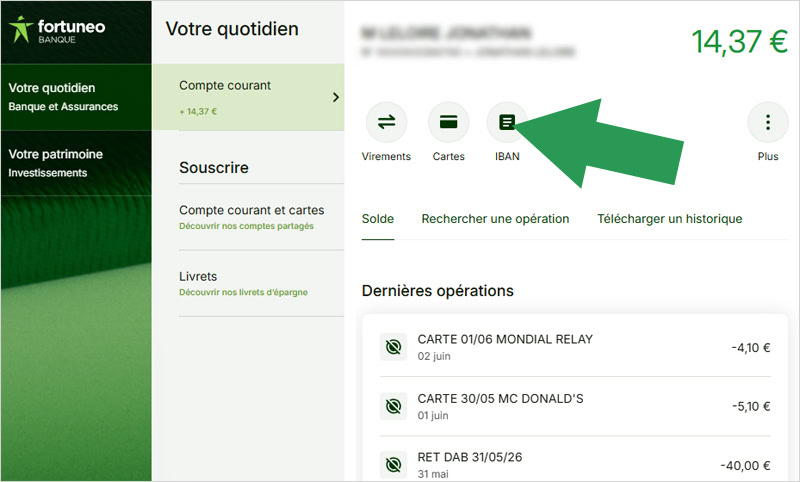Open RET DAB 31/05/26 transaction
Viewport: 800px width, 482px height.
coord(575,465)
